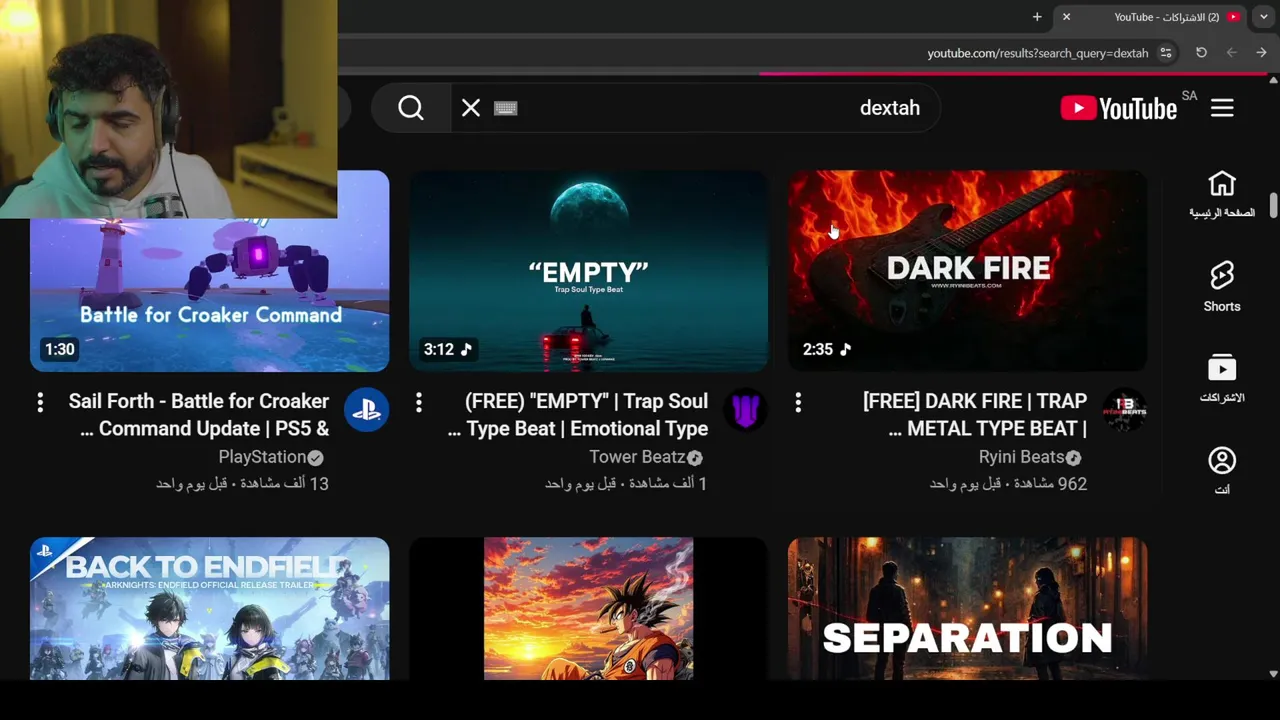This screenshot has width=1280, height=720.
Task: Open options menu for EMPTY video
Action: click(419, 402)
